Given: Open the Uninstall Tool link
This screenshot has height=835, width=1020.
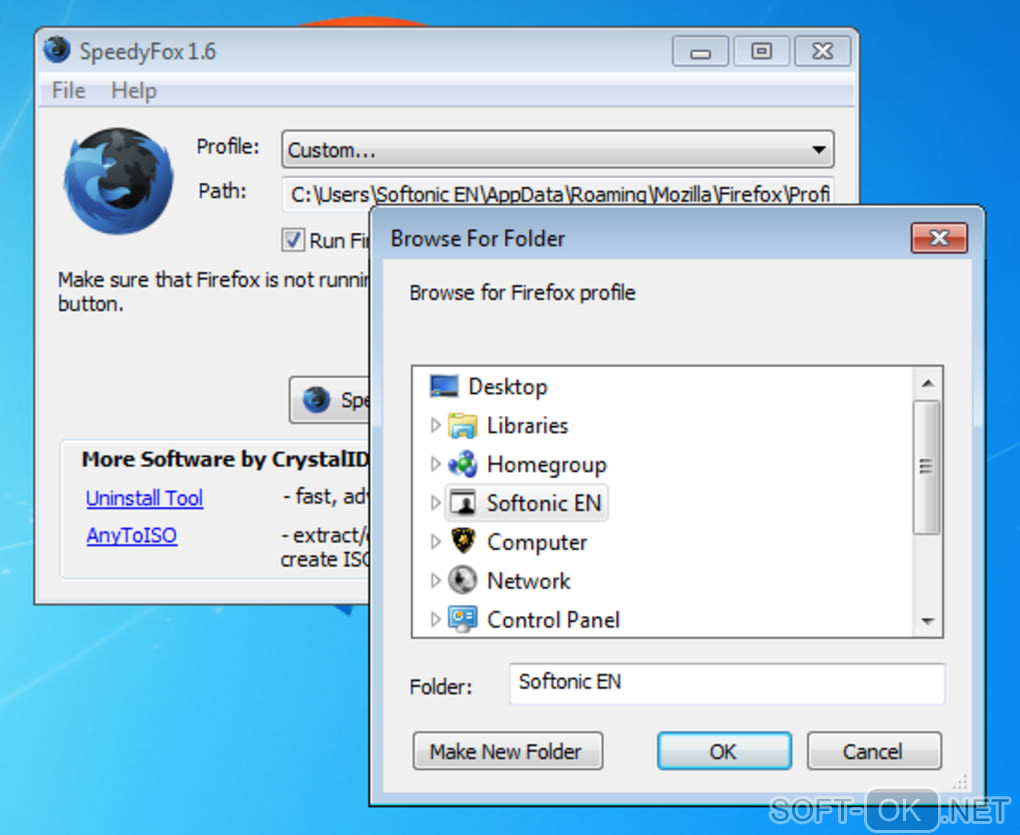Looking at the screenshot, I should (144, 498).
